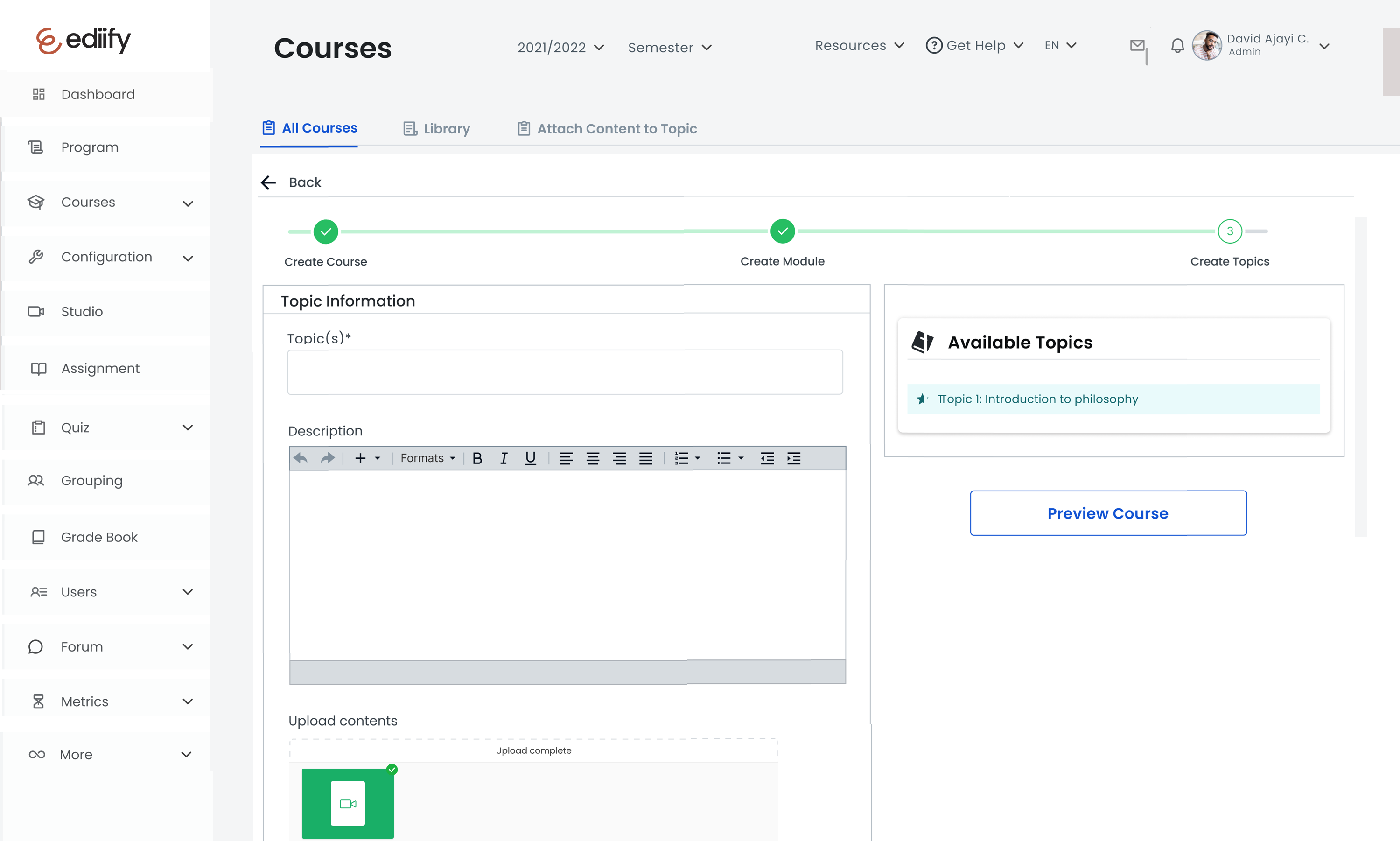Select center alignment in the editor toolbar
This screenshot has height=841, width=1400.
593,458
